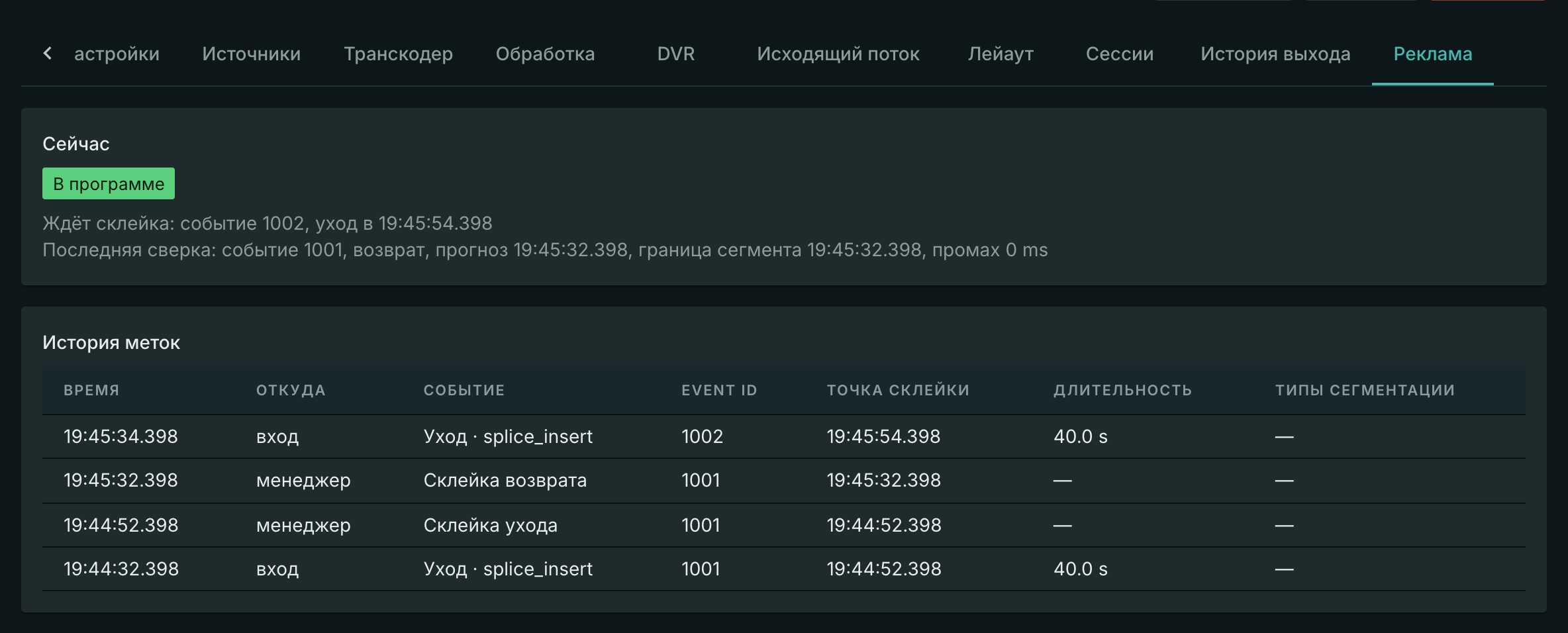This screenshot has height=633, width=1568.
Task: Click 'Уход · splice_insert' in the 19:44:32.398 row
Action: pyautogui.click(x=508, y=569)
